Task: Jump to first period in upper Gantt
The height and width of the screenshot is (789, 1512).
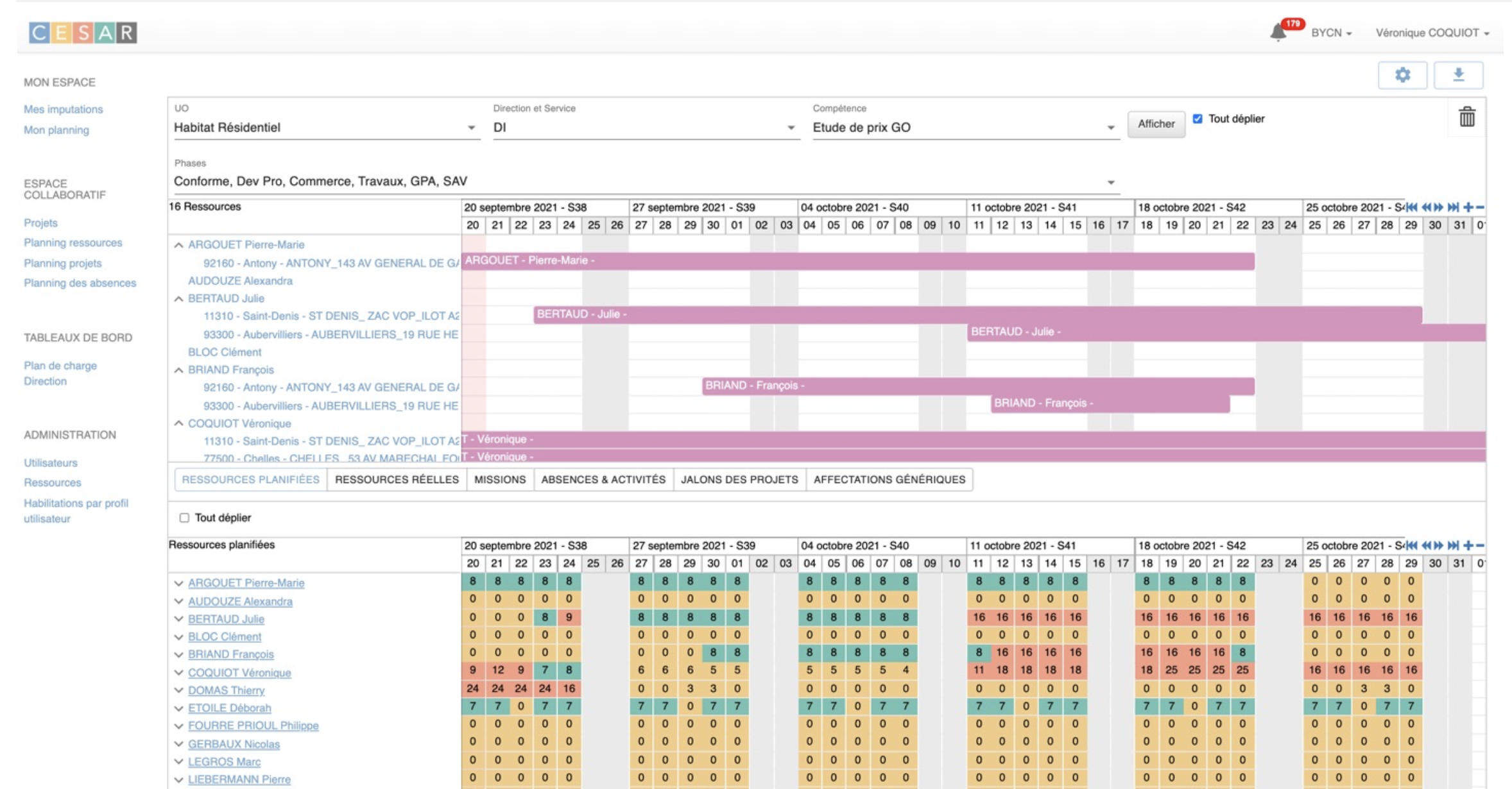Action: [x=1411, y=207]
